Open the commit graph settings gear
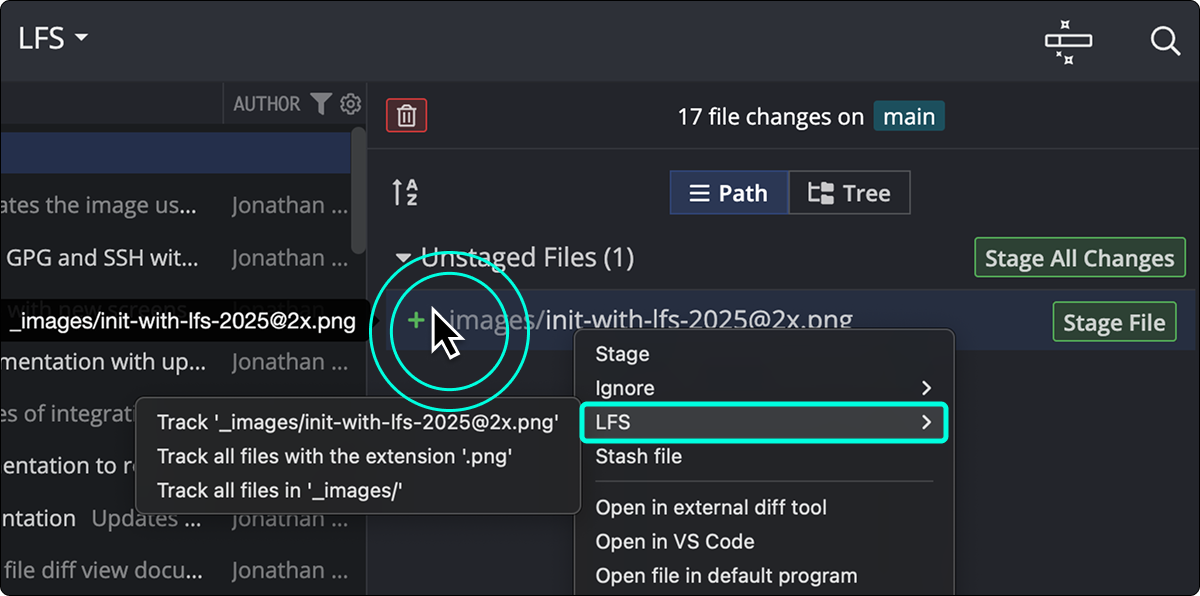The width and height of the screenshot is (1200, 596). tap(350, 103)
